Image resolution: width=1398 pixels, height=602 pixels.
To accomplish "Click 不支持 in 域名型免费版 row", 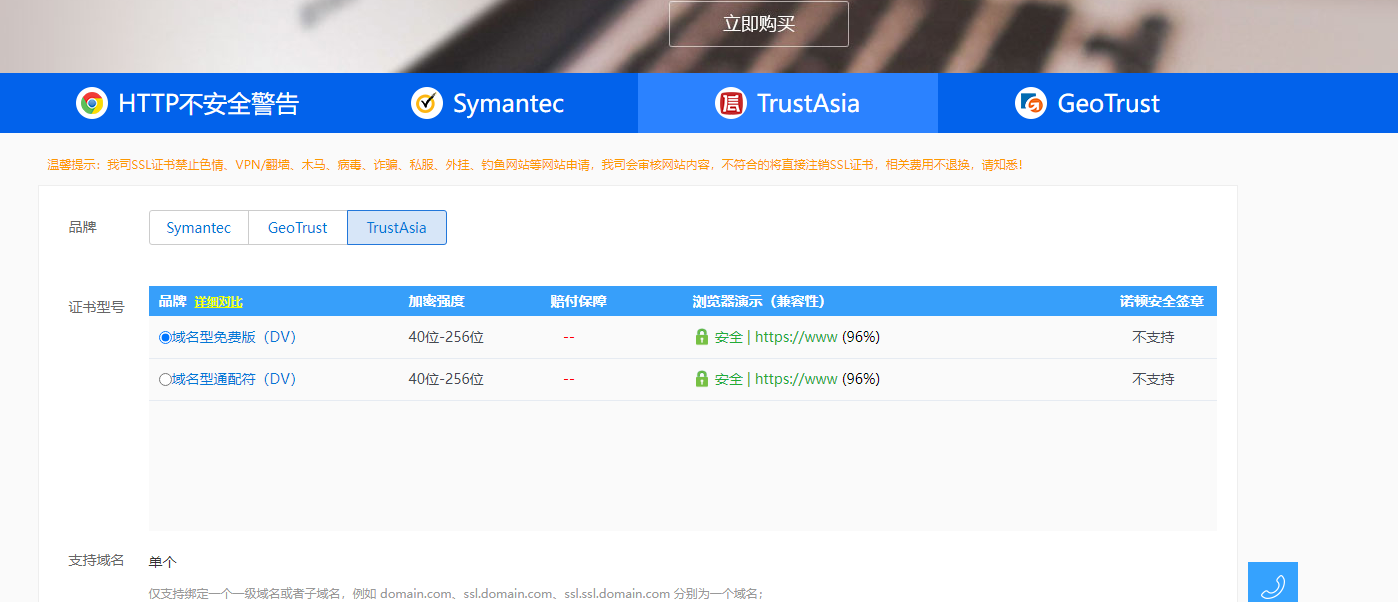I will point(1153,338).
